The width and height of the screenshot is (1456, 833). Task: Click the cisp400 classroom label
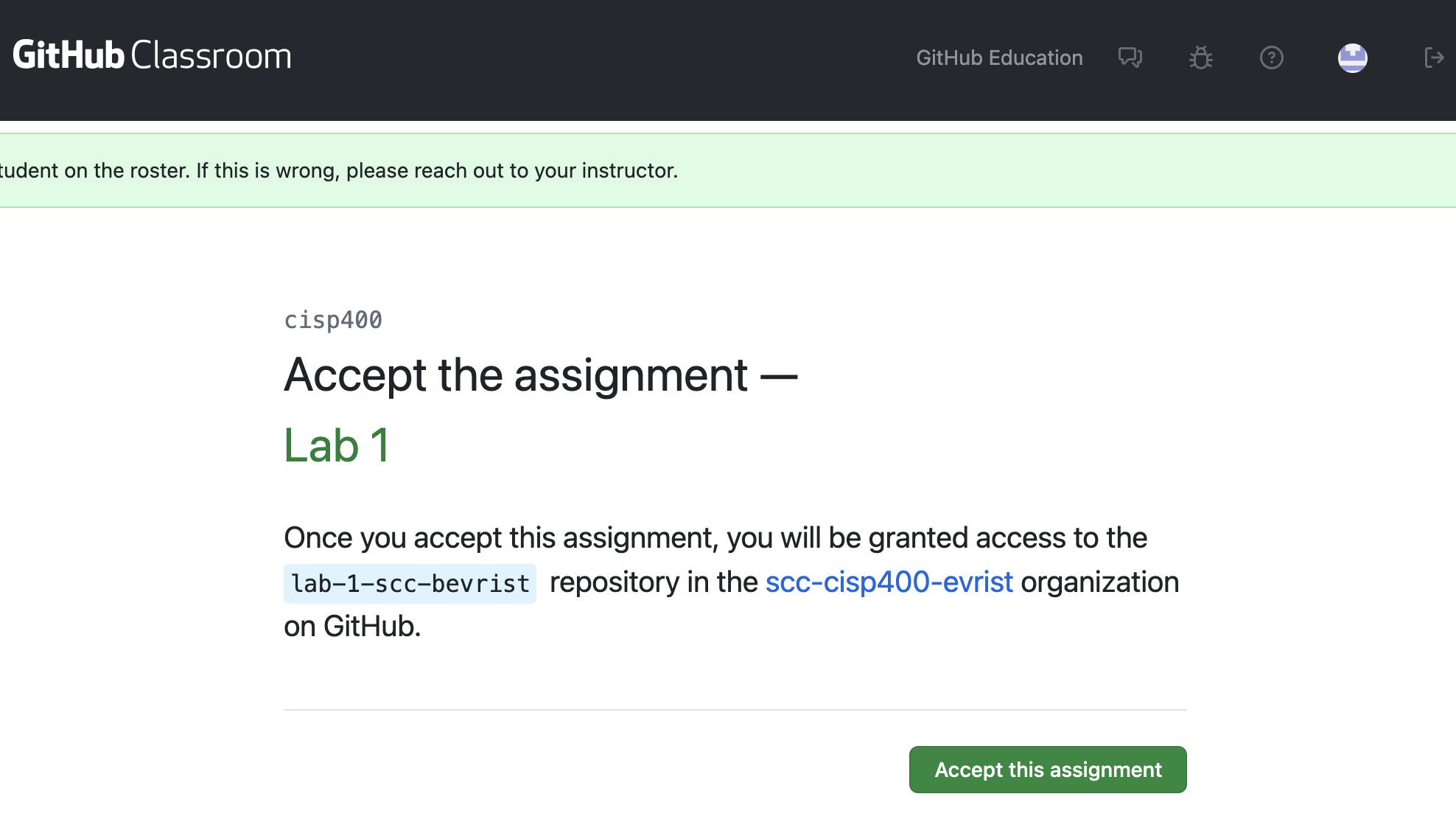[x=333, y=320]
